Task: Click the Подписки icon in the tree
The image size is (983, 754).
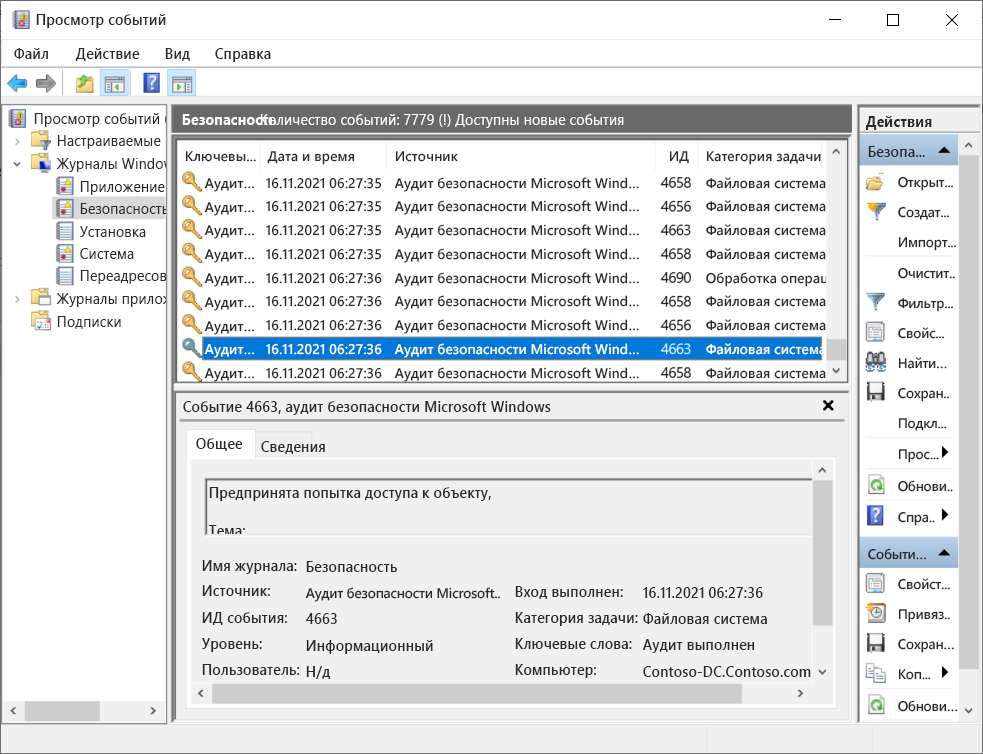Action: [41, 321]
